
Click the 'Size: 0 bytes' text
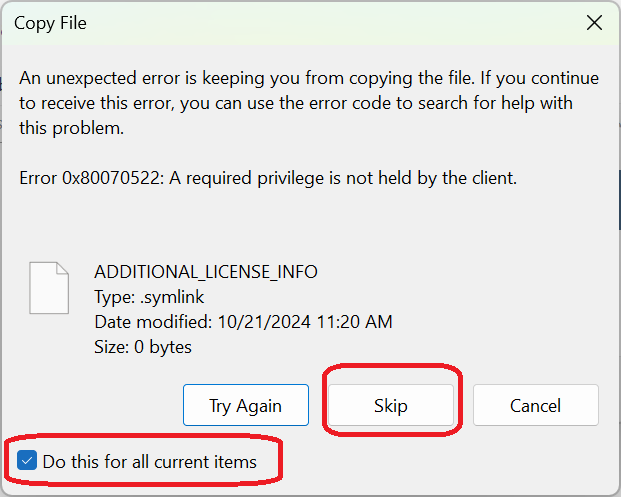pos(143,347)
